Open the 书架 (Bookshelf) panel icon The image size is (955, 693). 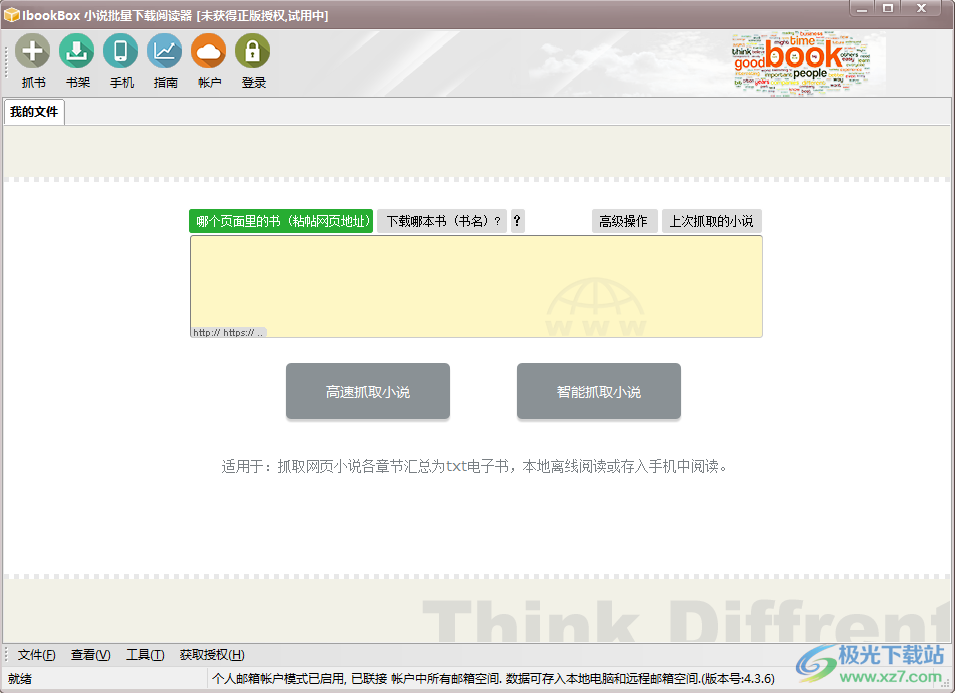[x=77, y=52]
